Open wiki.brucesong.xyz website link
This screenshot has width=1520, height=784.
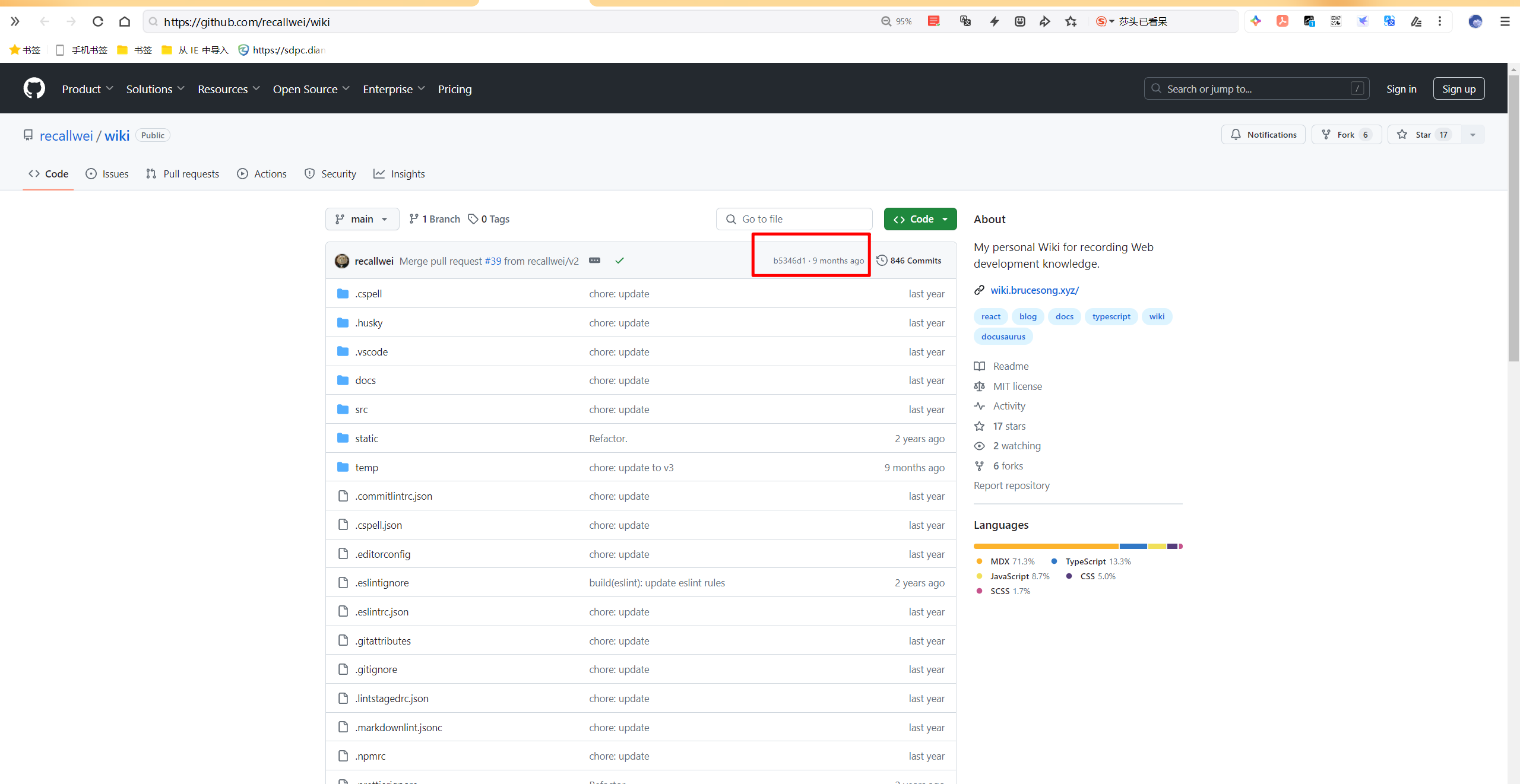(x=1034, y=290)
